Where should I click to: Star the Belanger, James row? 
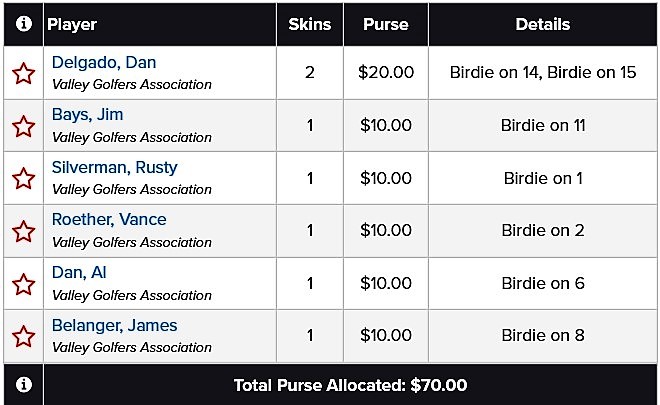tap(24, 336)
